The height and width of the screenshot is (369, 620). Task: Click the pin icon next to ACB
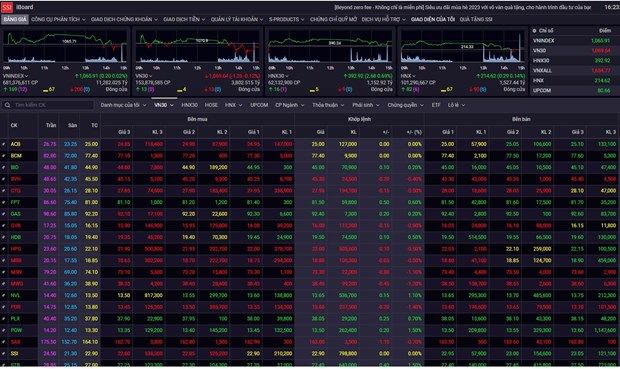4,144
